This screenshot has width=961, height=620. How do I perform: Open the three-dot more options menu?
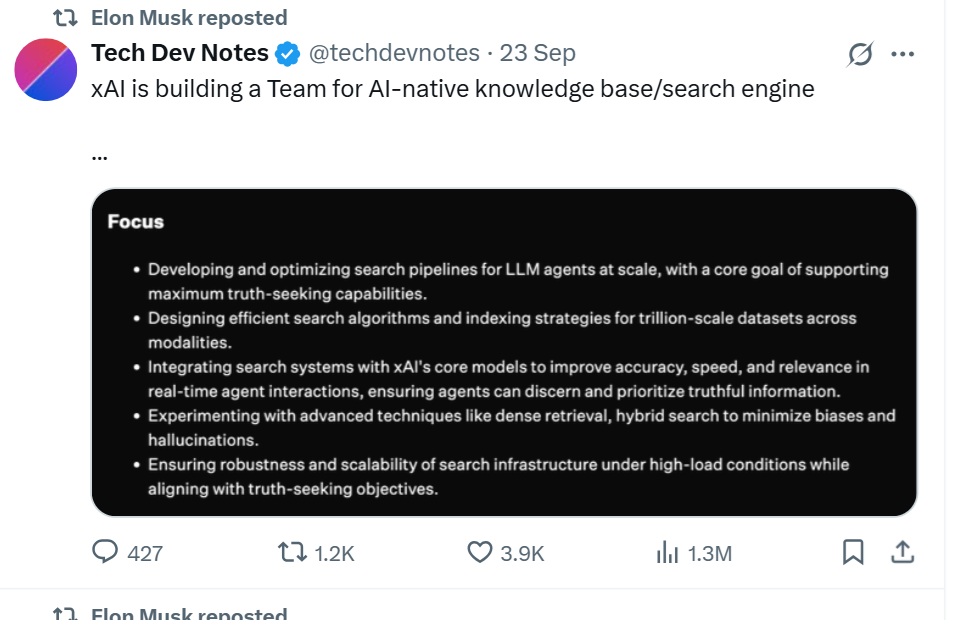[x=903, y=53]
